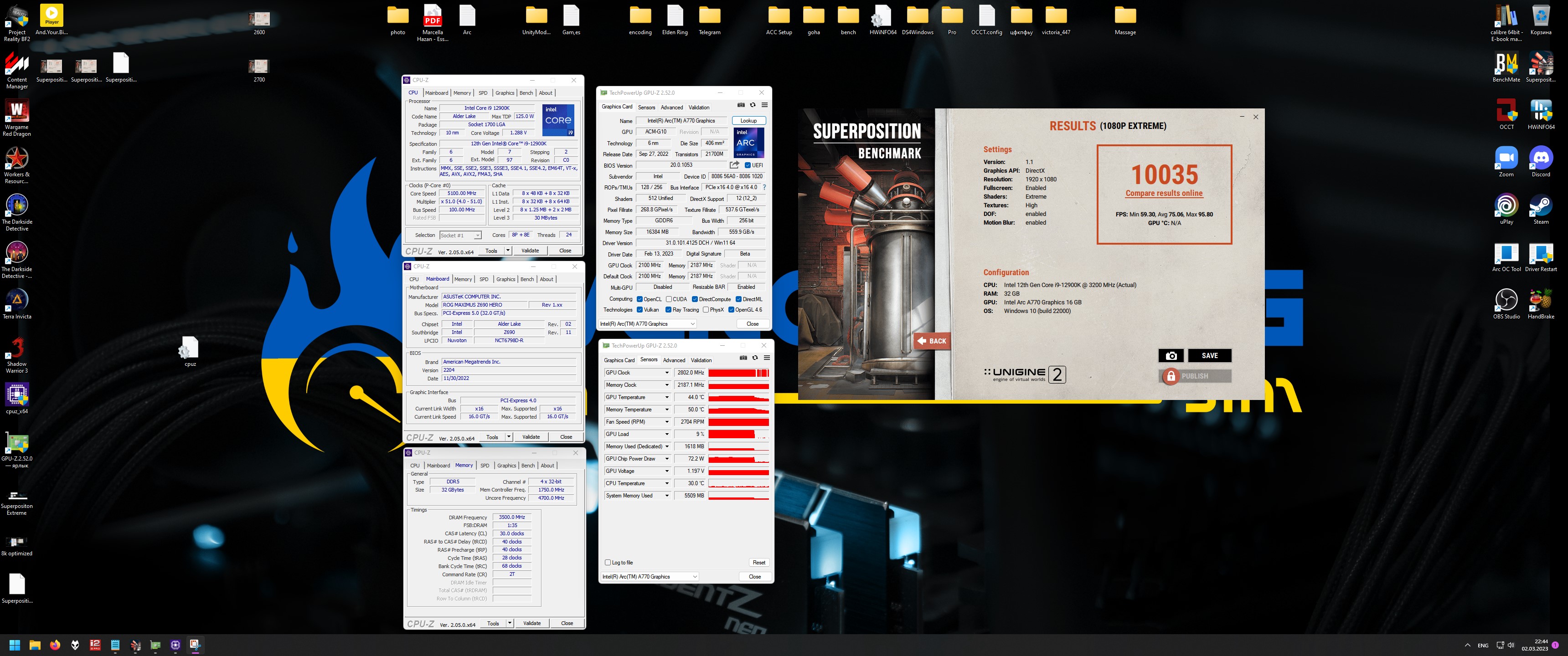Open GPU Chip Power Draw dropdown arrow
The height and width of the screenshot is (656, 1568).
coord(666,459)
